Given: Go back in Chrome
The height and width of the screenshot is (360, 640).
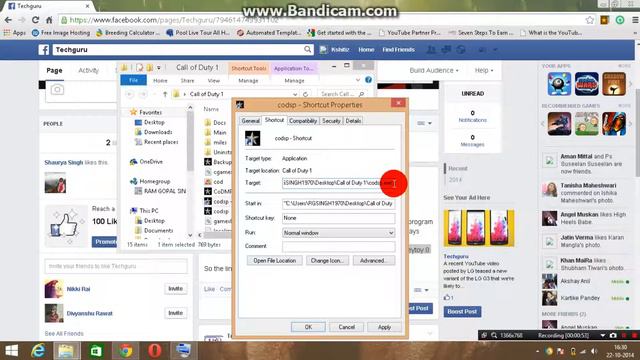Looking at the screenshot, I should click(x=8, y=20).
